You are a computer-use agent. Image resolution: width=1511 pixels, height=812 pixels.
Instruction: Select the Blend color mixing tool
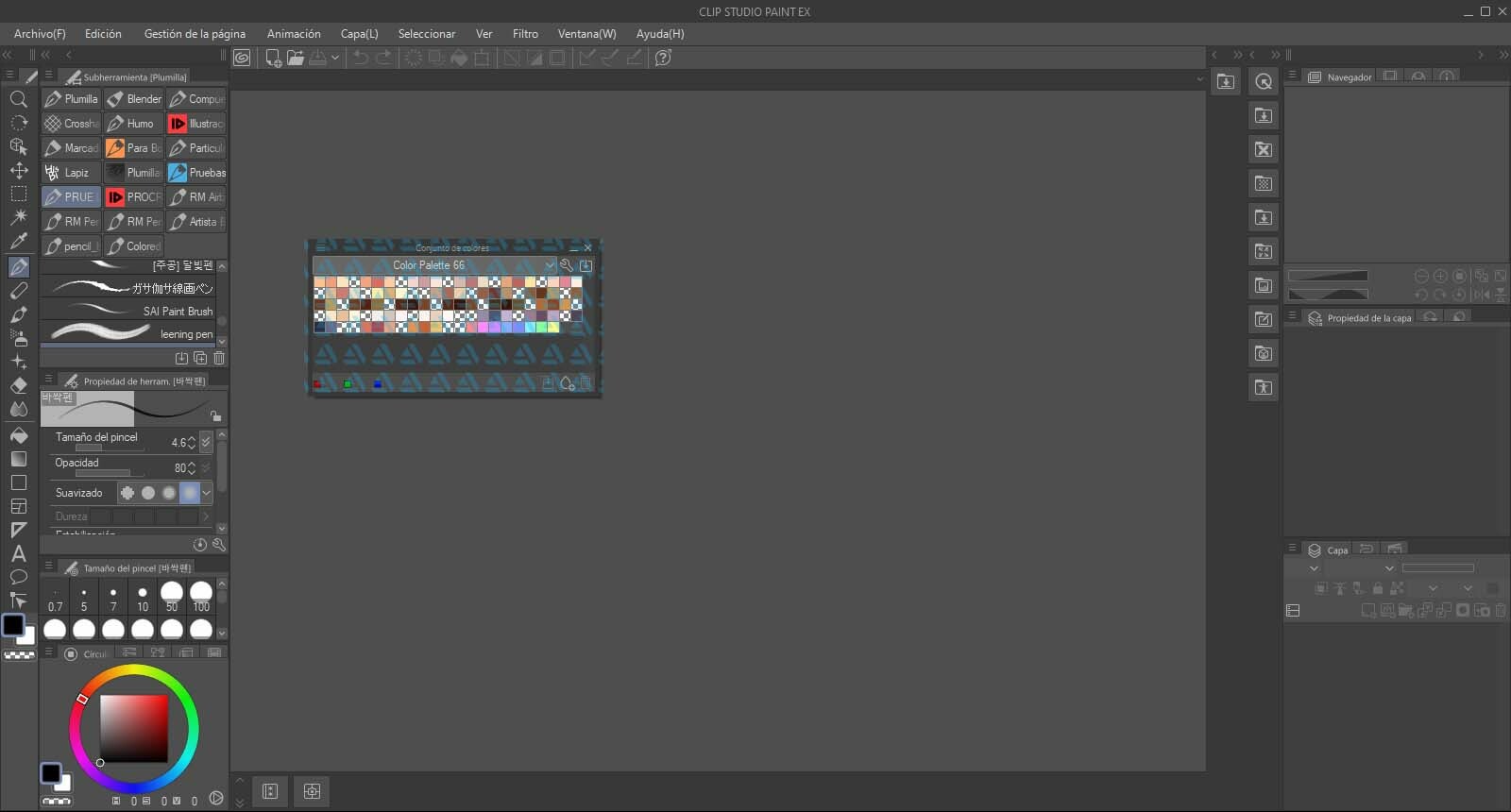coord(18,409)
